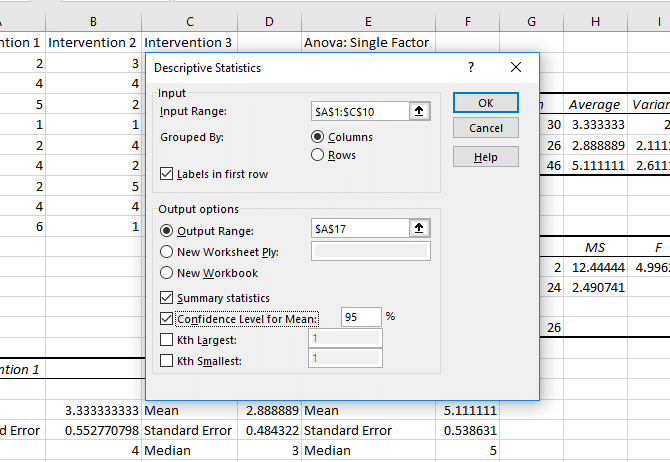This screenshot has width=670, height=462.
Task: Toggle Labels in first row checkbox
Action: (167, 174)
